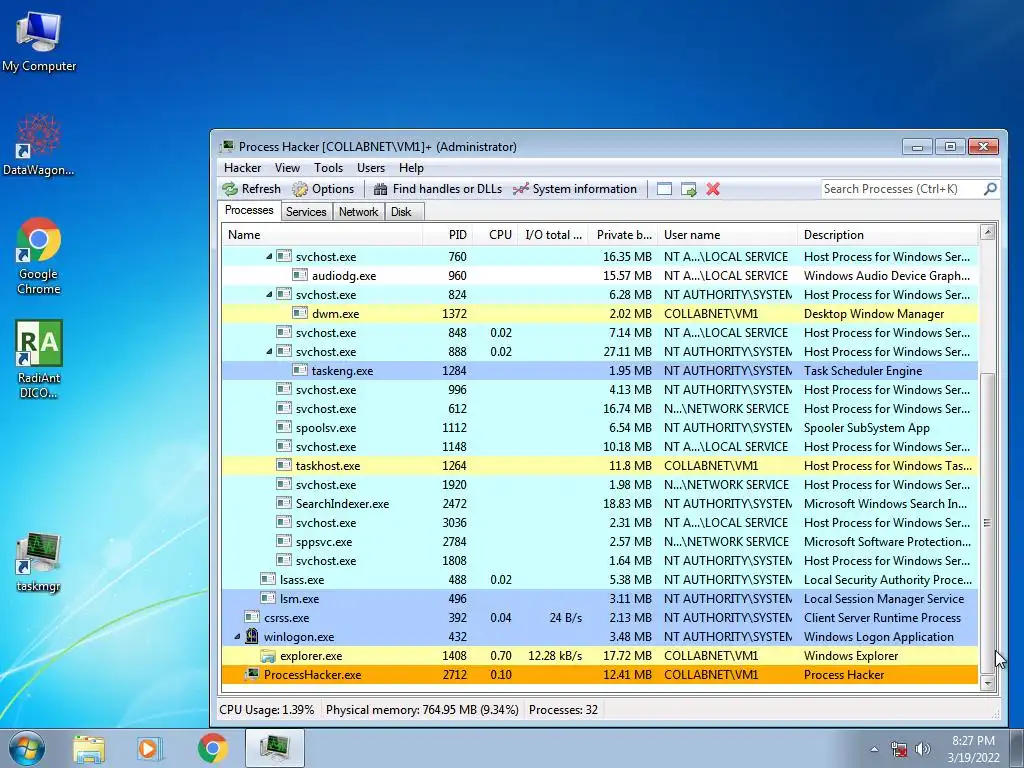Click the Processes: 32 status entry
Screen dimensions: 1024x768
click(x=564, y=710)
